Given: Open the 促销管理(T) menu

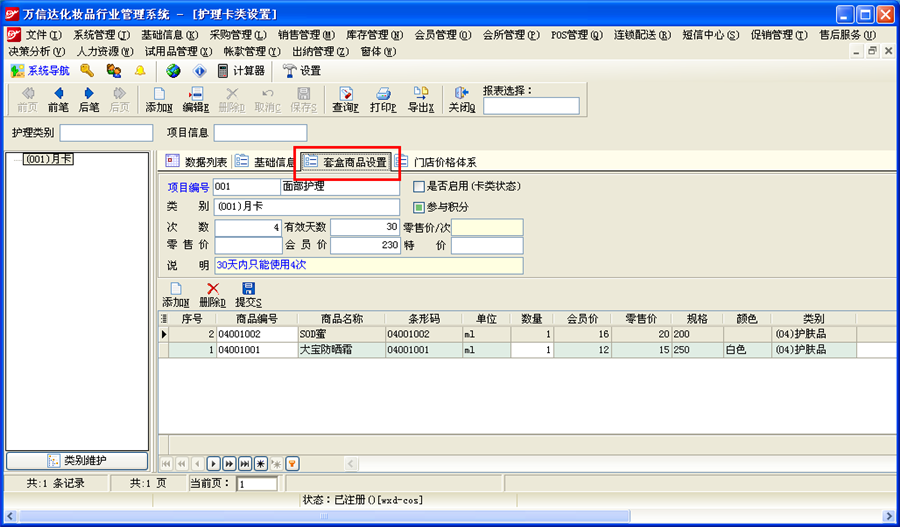Looking at the screenshot, I should [779, 35].
